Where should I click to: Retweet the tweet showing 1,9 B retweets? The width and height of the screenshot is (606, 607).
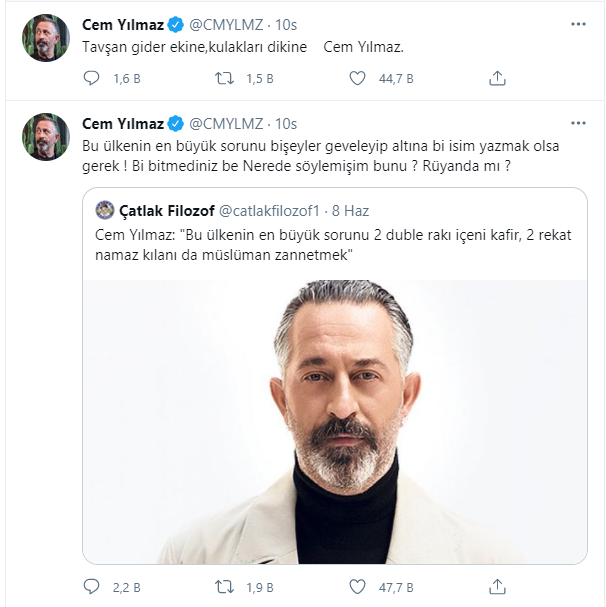pyautogui.click(x=225, y=587)
